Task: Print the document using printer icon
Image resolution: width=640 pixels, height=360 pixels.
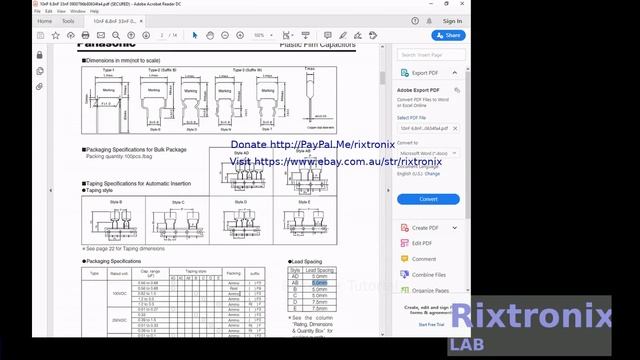Action: tap(85, 36)
